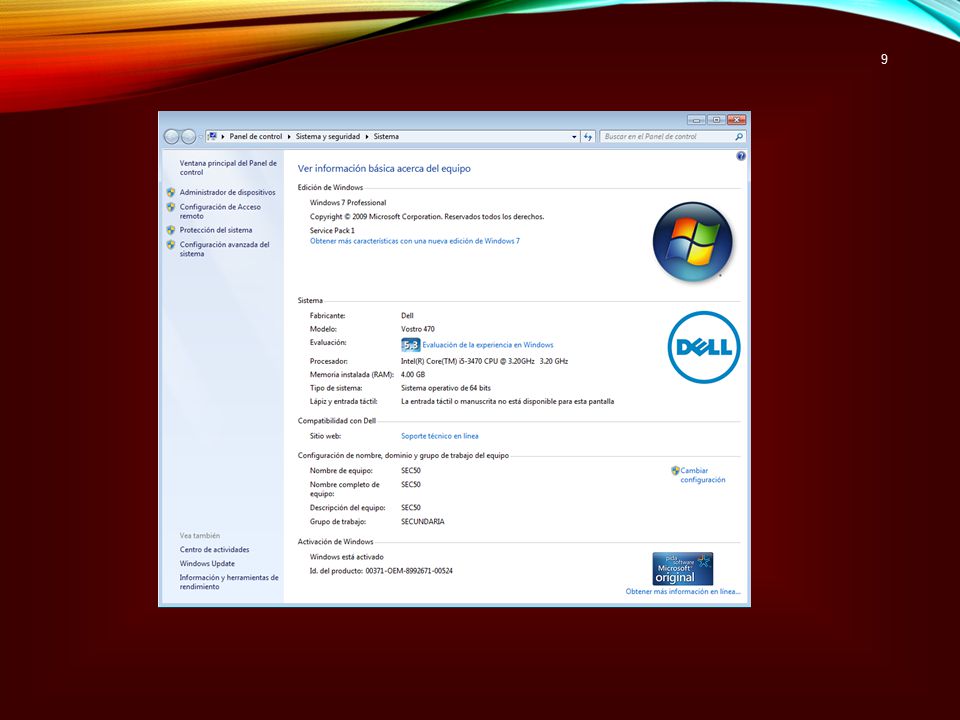The width and height of the screenshot is (960, 720).
Task: Select Sistema y seguridad breadcrumb
Action: pyautogui.click(x=328, y=137)
